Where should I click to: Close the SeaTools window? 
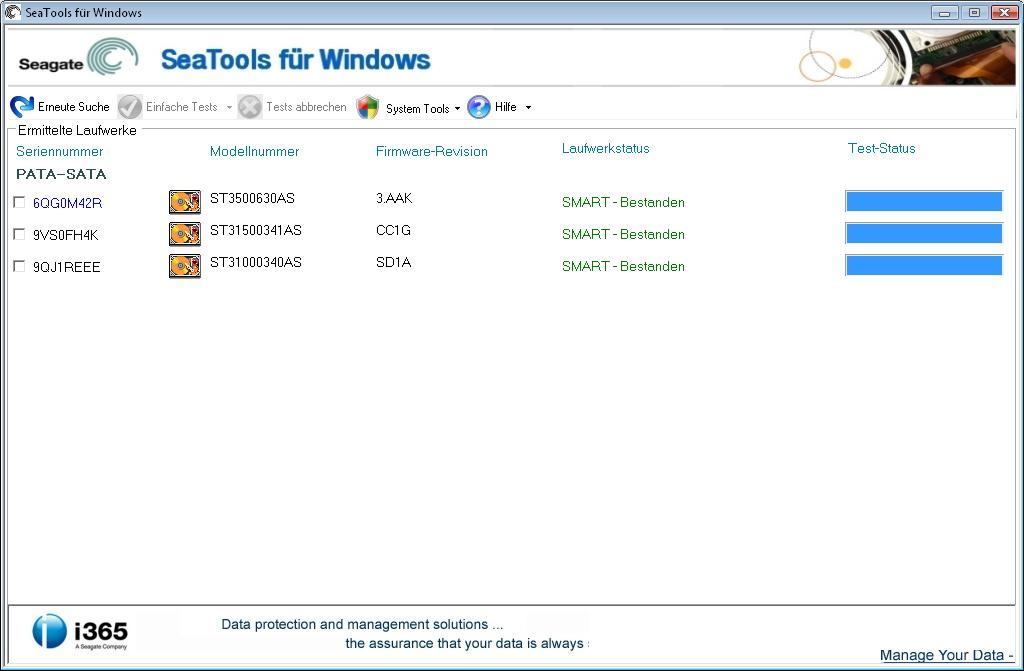[x=1005, y=12]
